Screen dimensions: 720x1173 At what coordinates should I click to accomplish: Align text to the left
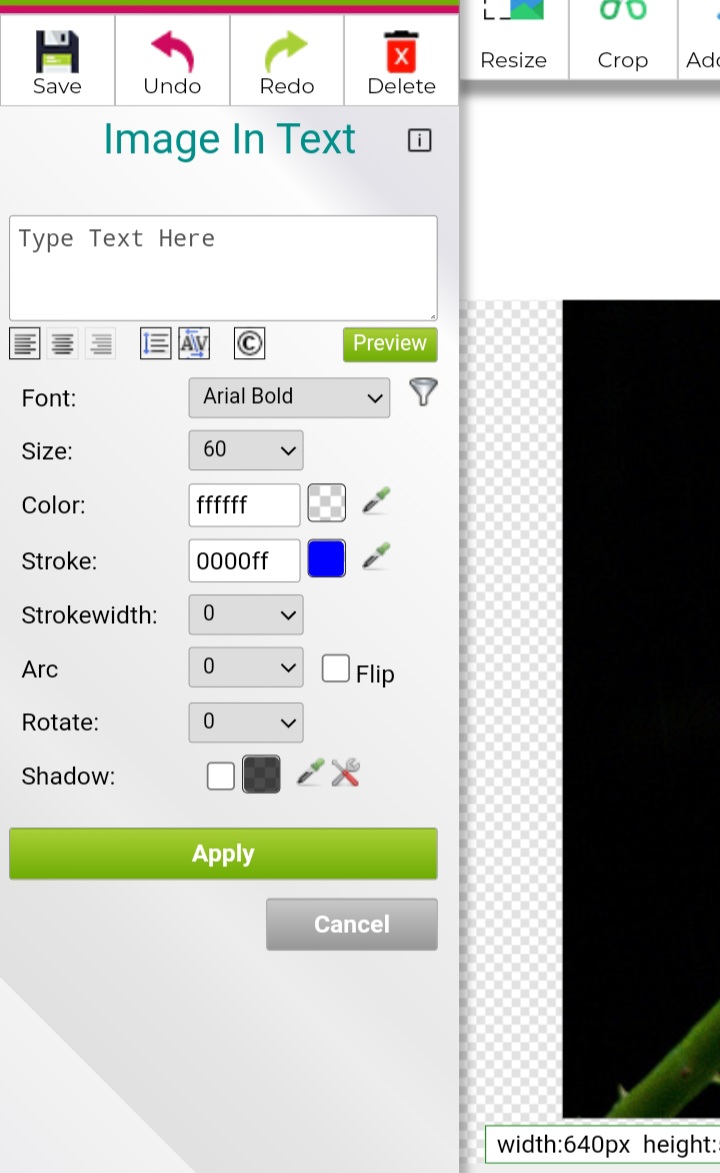pyautogui.click(x=25, y=344)
